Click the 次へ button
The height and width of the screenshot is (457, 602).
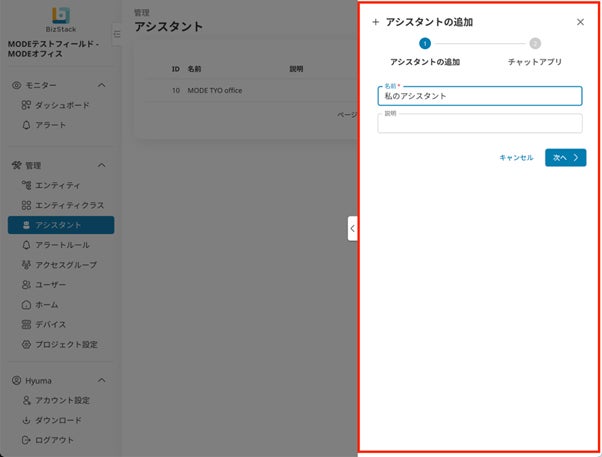coord(566,157)
